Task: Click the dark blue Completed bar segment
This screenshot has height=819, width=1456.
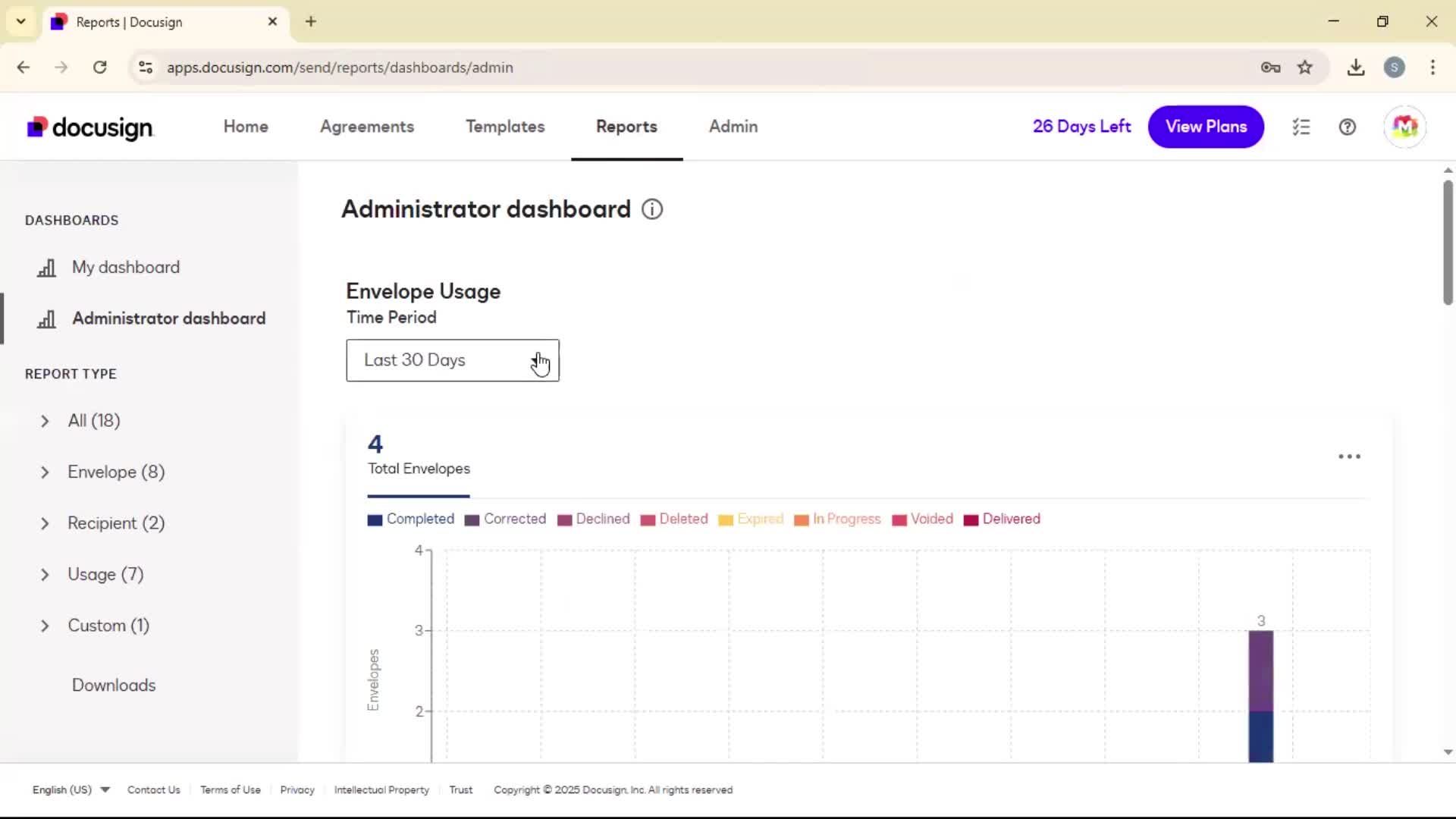Action: tap(1261, 737)
